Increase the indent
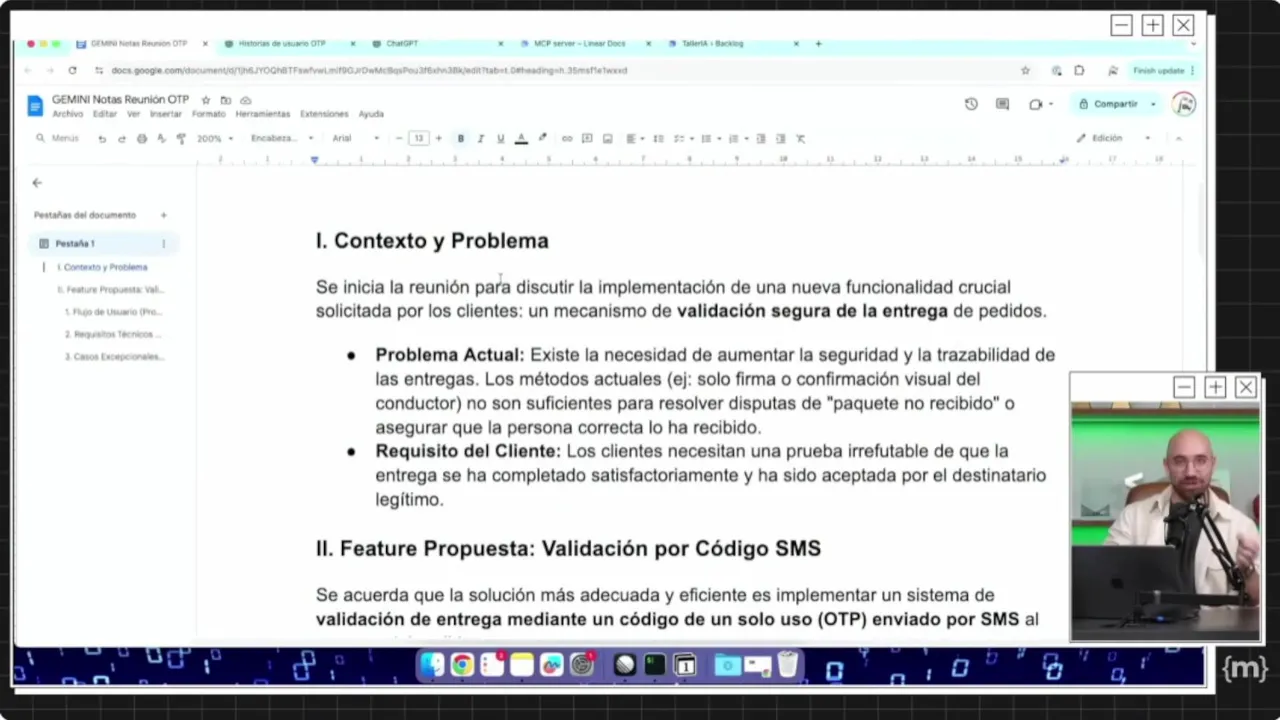The width and height of the screenshot is (1280, 720). 781,139
